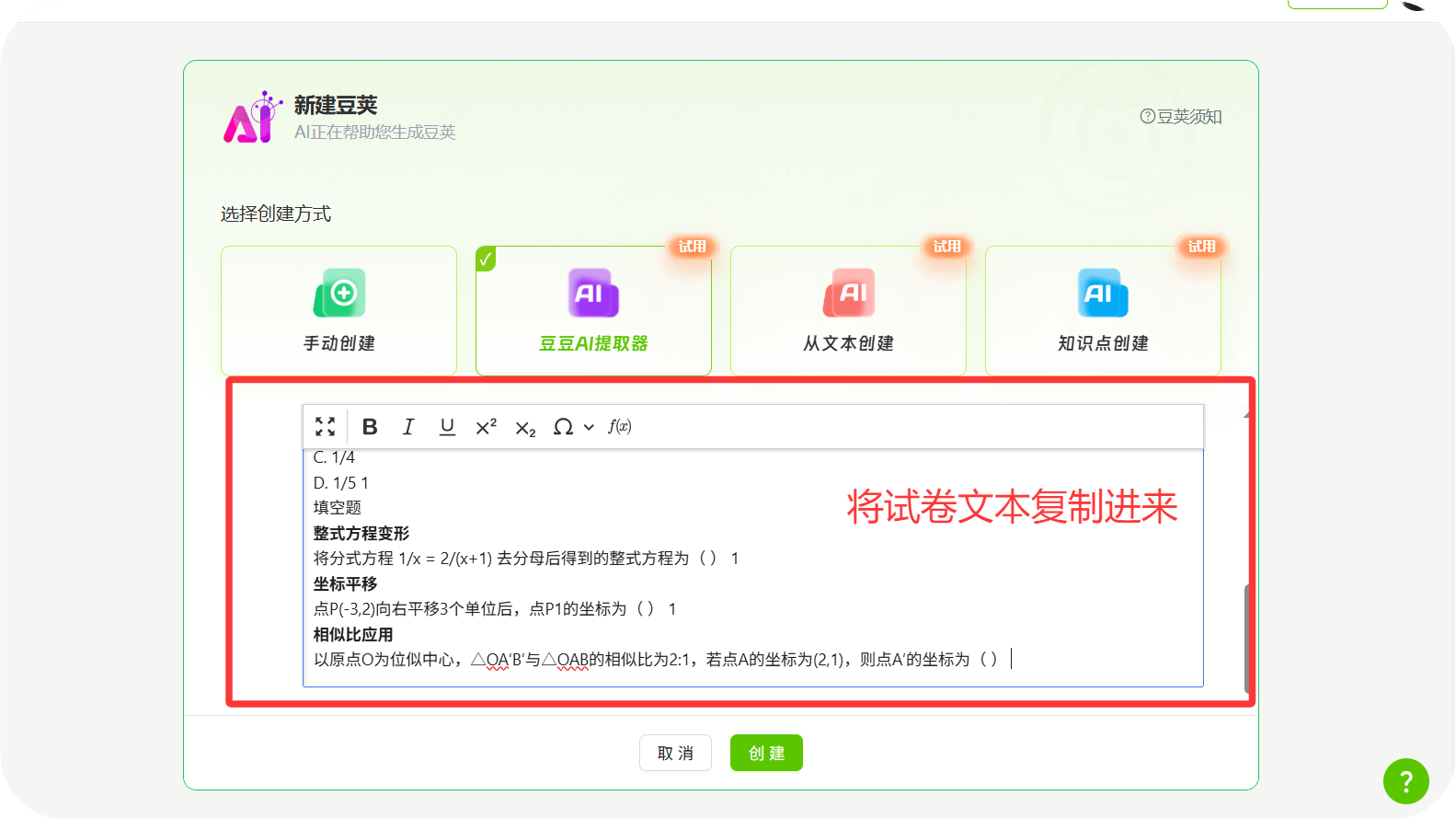1456x819 pixels.
Task: Click inside the text editor content area
Action: tap(752, 567)
